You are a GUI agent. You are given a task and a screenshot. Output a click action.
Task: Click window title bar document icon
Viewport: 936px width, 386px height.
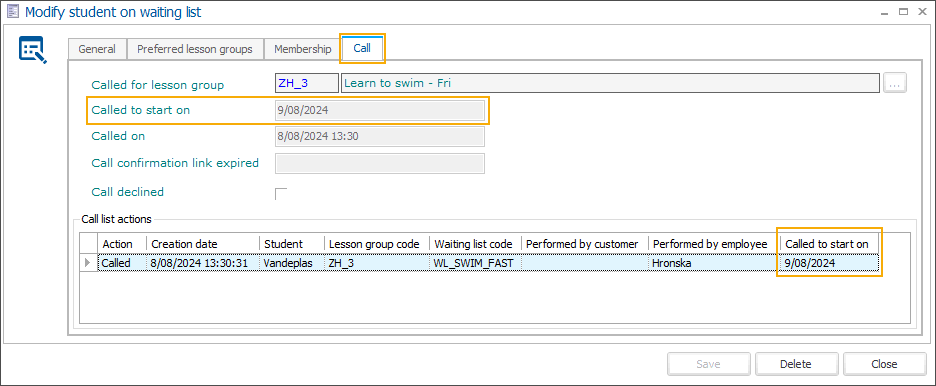pyautogui.click(x=12, y=11)
